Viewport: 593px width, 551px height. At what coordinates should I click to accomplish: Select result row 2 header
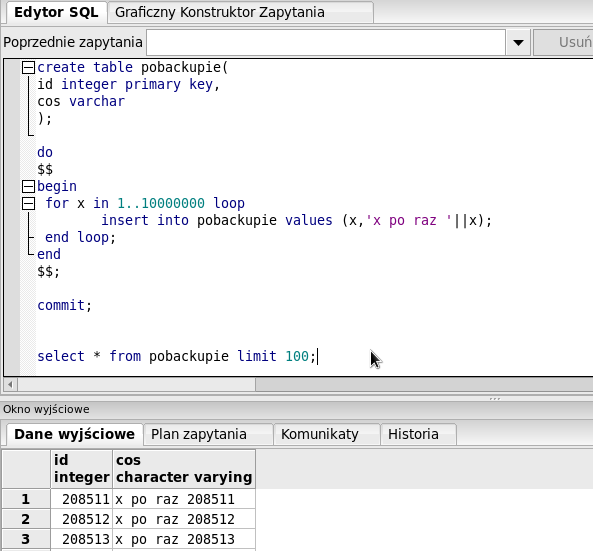(x=26, y=519)
